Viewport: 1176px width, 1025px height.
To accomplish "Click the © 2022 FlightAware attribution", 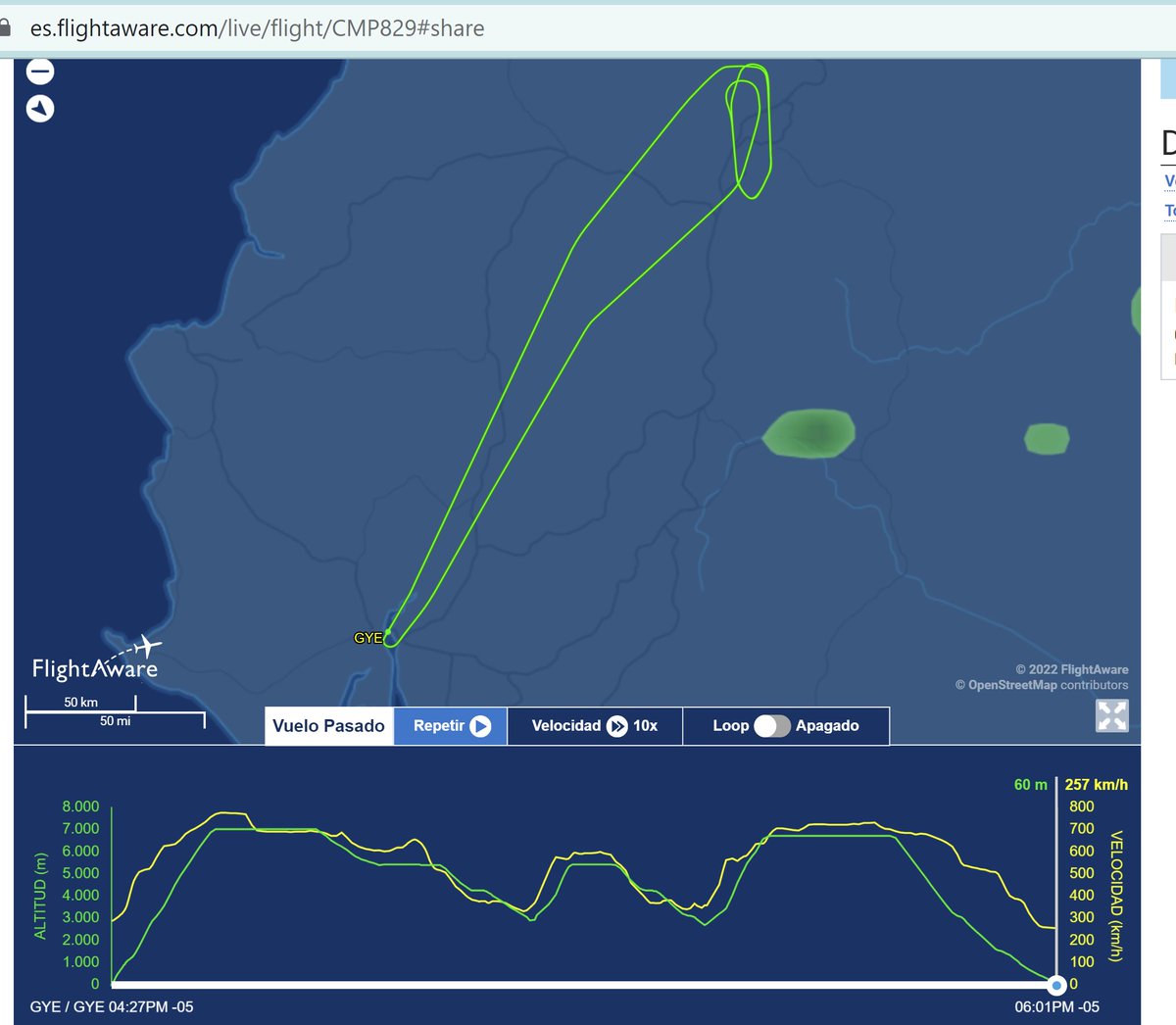I will click(1072, 669).
